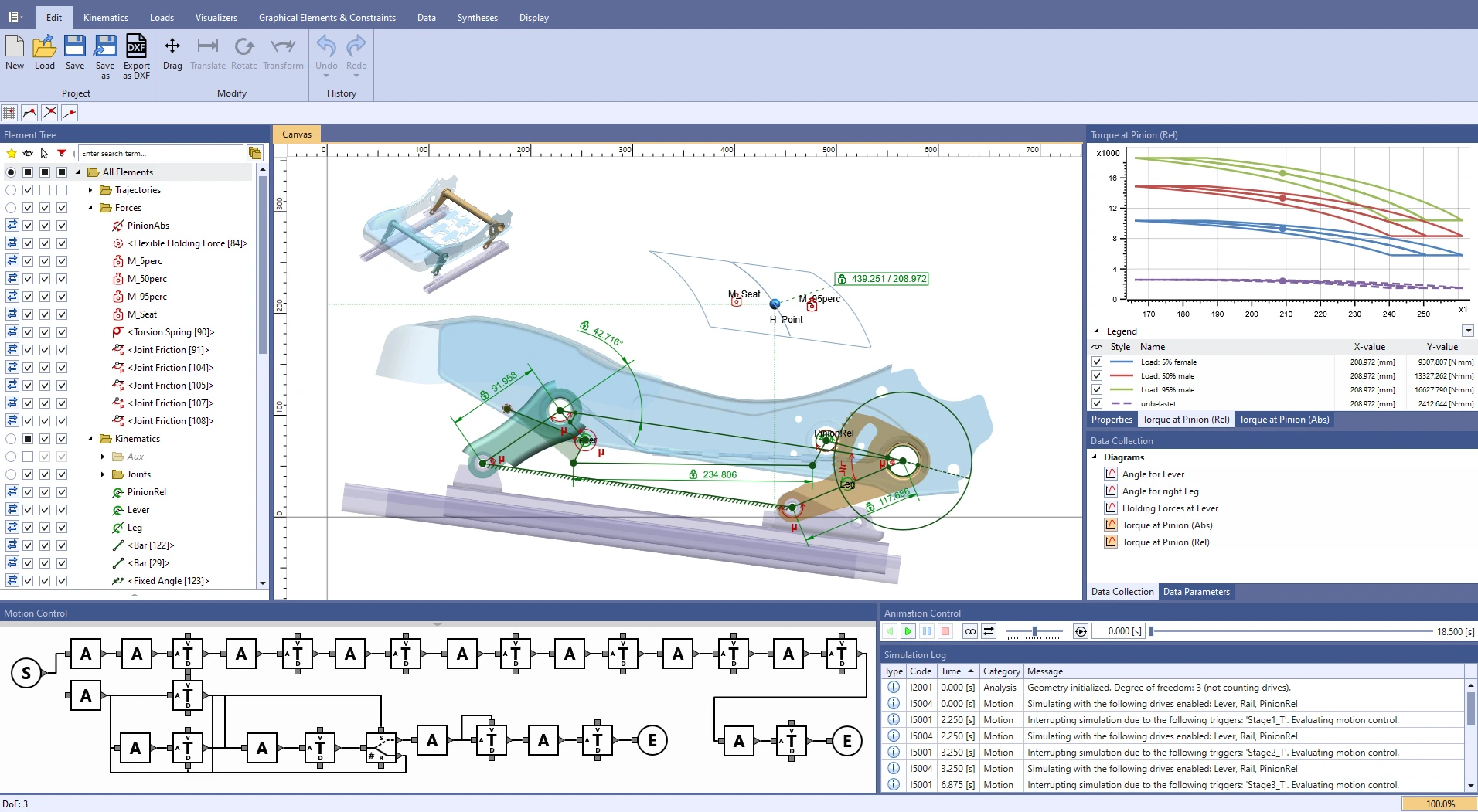This screenshot has width=1478, height=812.
Task: Click the red funnel filter icon
Action: [x=62, y=153]
